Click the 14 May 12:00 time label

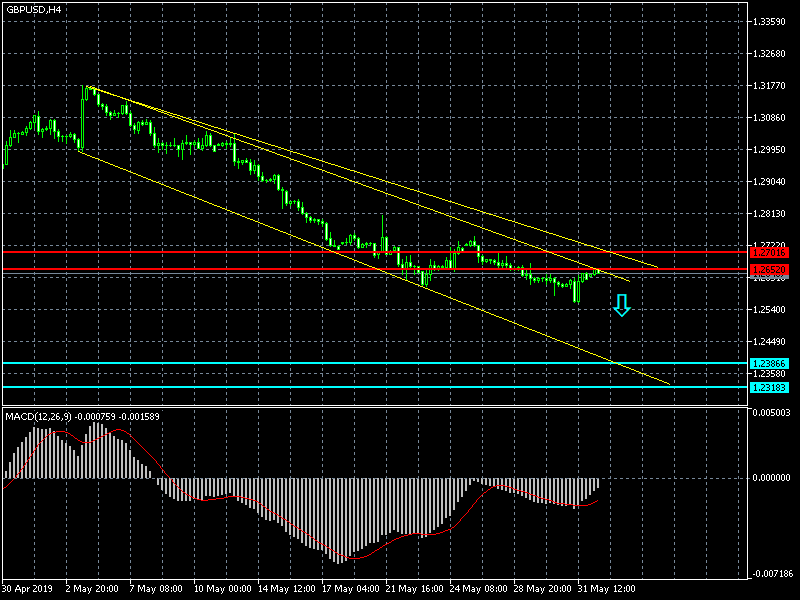(x=287, y=589)
